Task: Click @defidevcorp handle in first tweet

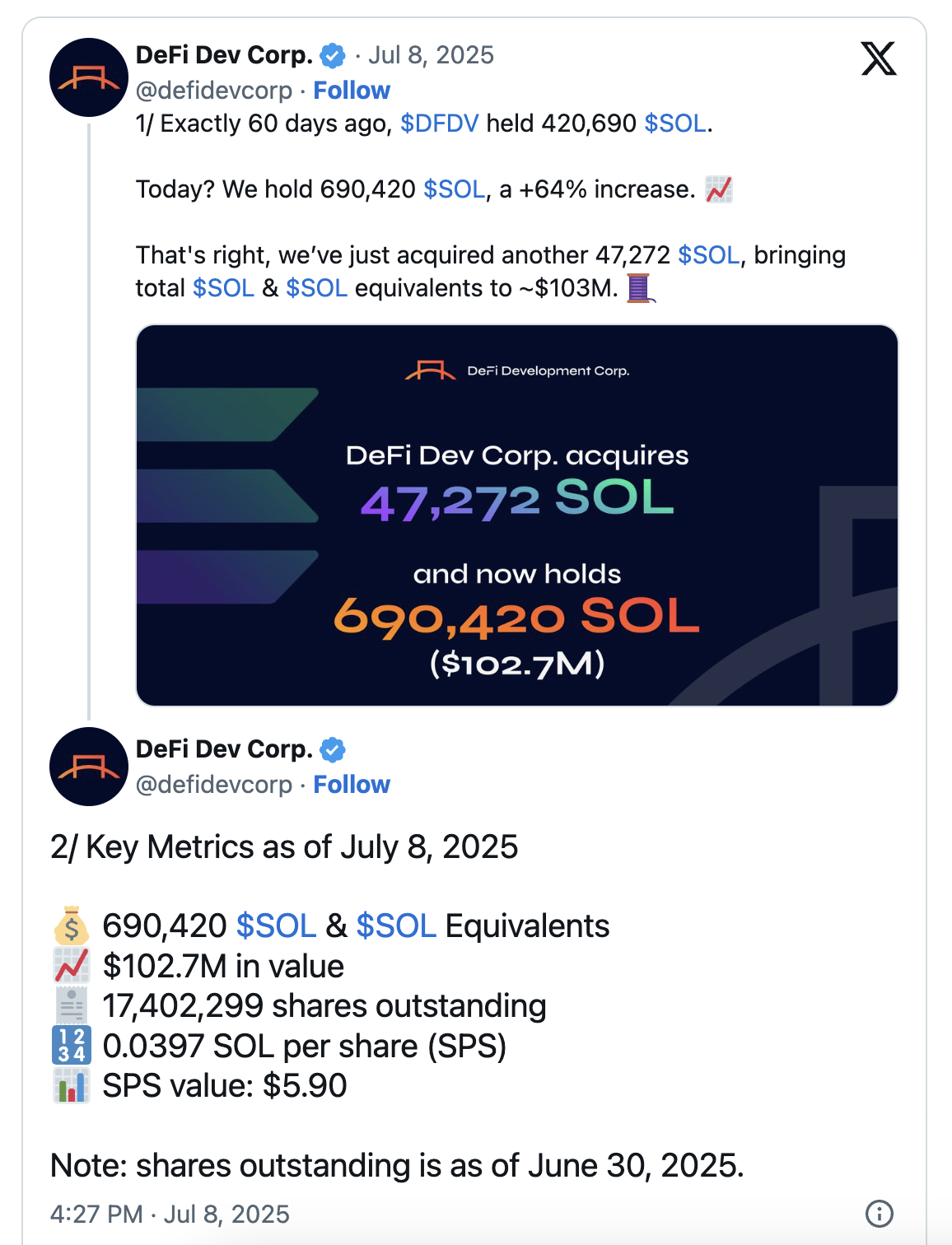Action: point(214,91)
